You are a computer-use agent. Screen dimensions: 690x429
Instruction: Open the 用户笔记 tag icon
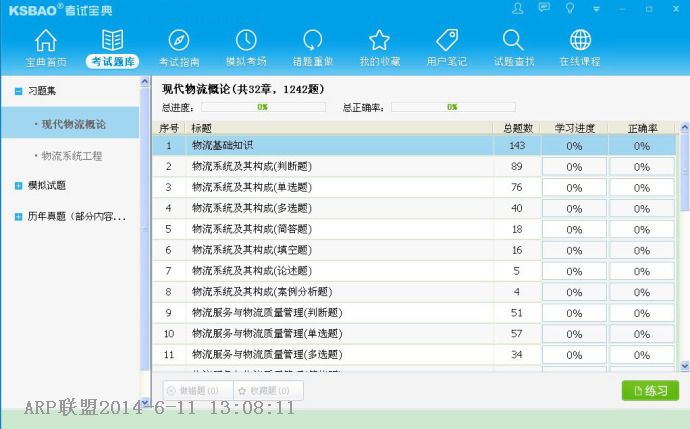pos(447,40)
